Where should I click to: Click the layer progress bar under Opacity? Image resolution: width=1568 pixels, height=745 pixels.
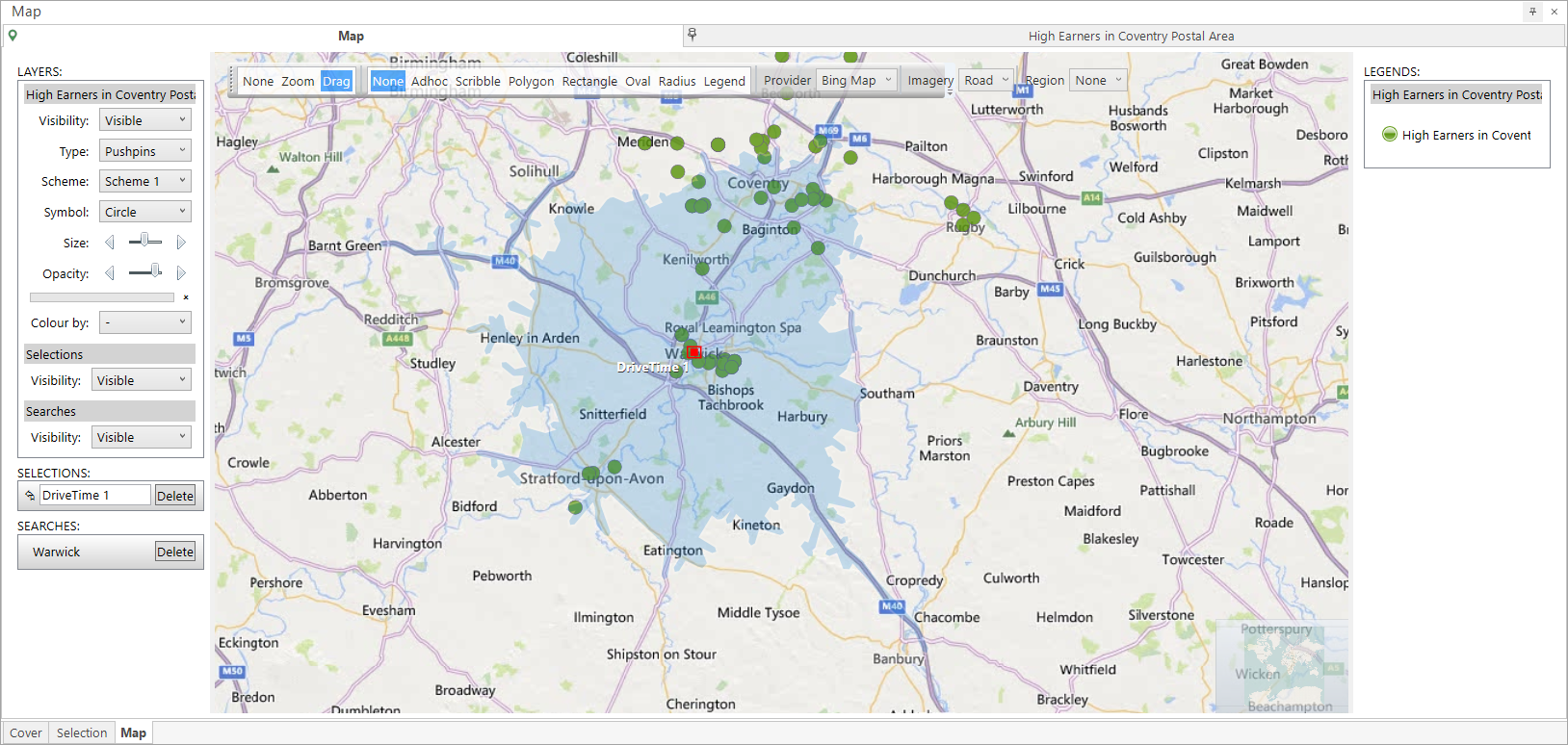pyautogui.click(x=102, y=297)
